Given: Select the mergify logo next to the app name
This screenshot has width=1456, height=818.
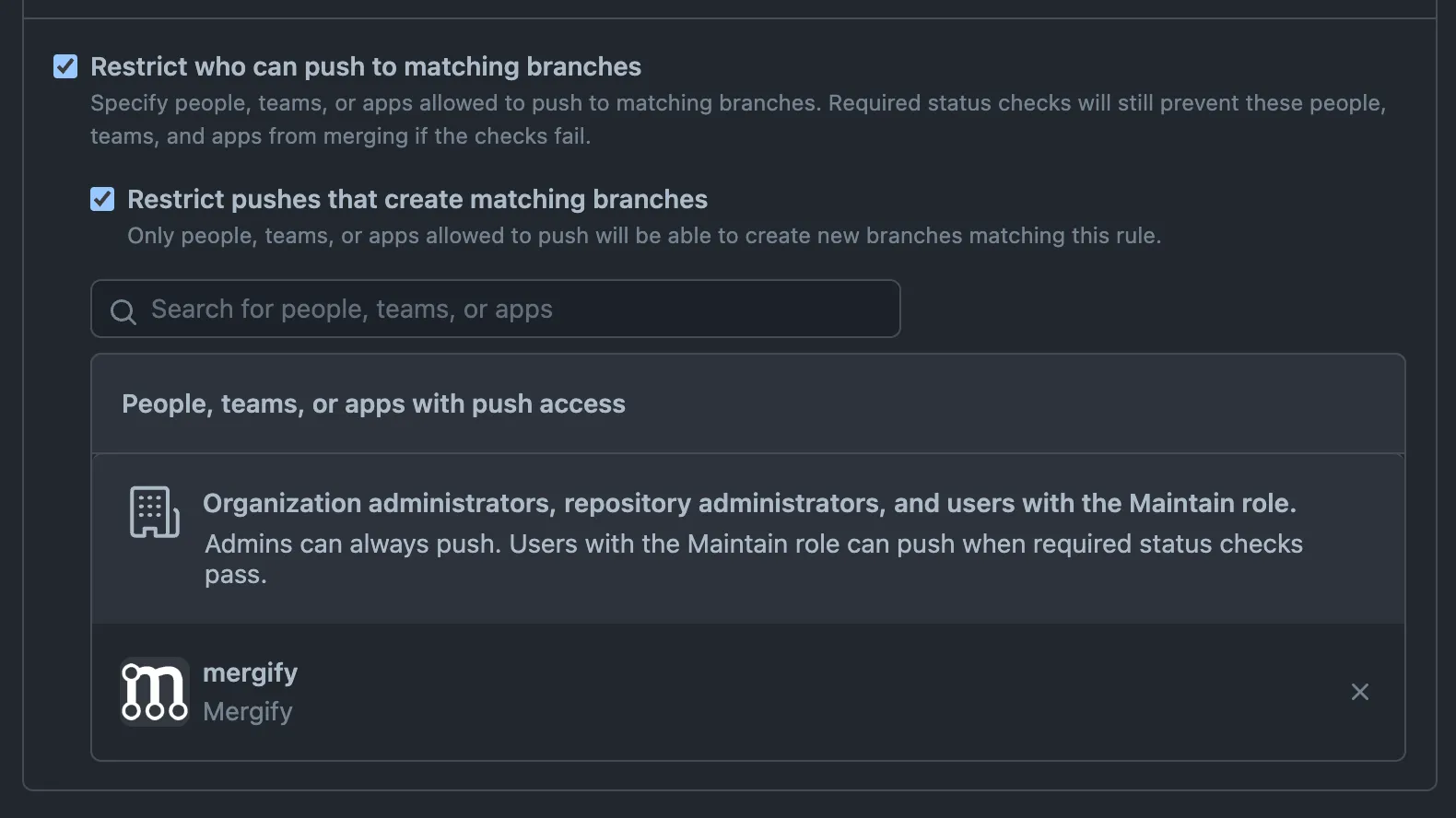Looking at the screenshot, I should click(153, 691).
